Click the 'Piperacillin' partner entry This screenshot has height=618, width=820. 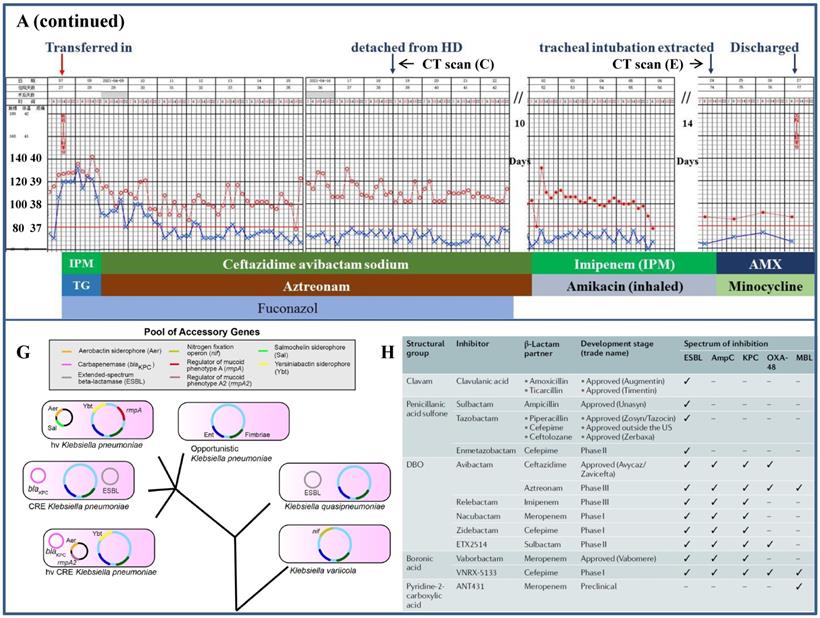pyautogui.click(x=545, y=418)
